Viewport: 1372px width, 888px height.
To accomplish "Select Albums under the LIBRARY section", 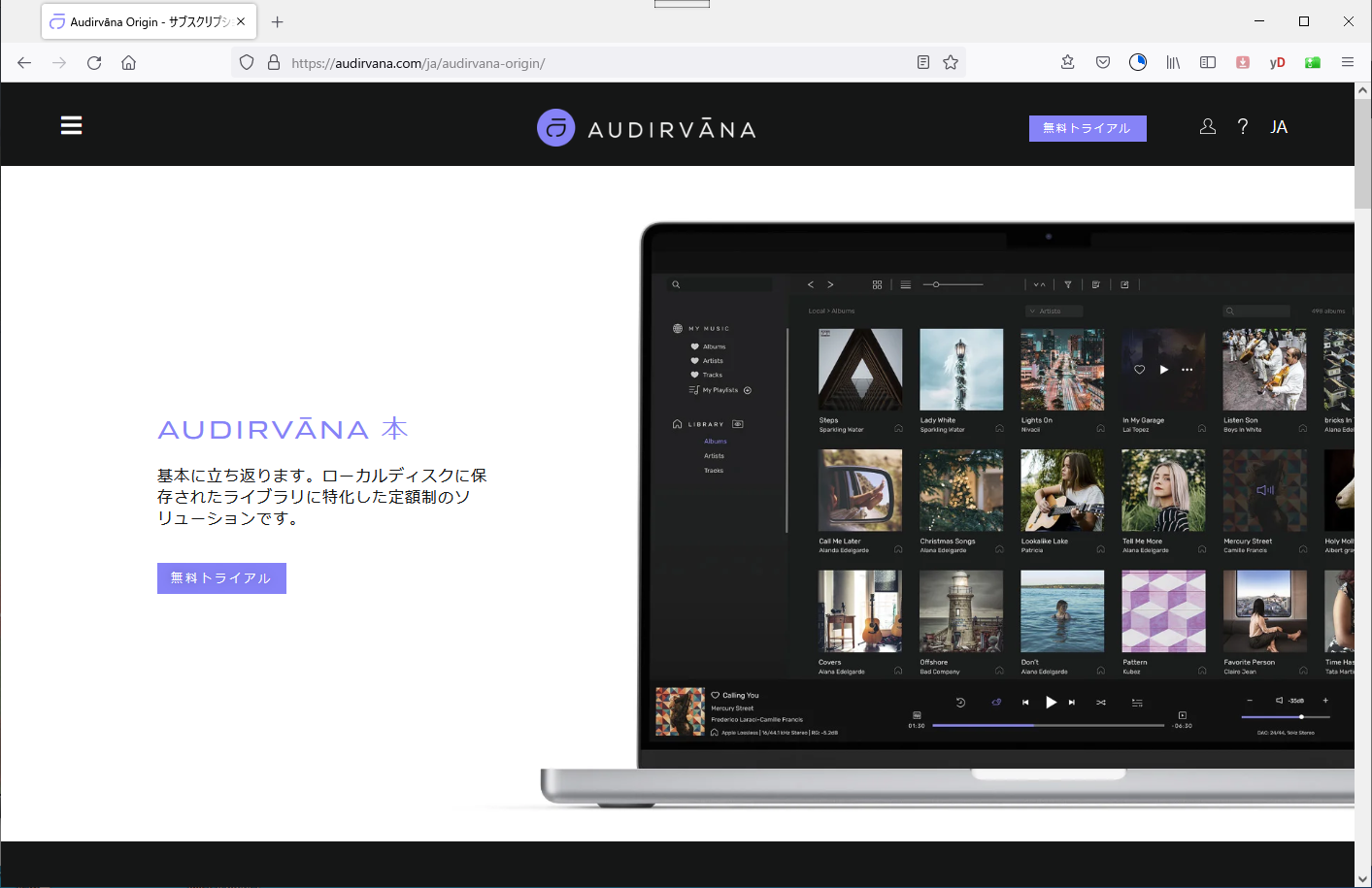I will [x=715, y=441].
